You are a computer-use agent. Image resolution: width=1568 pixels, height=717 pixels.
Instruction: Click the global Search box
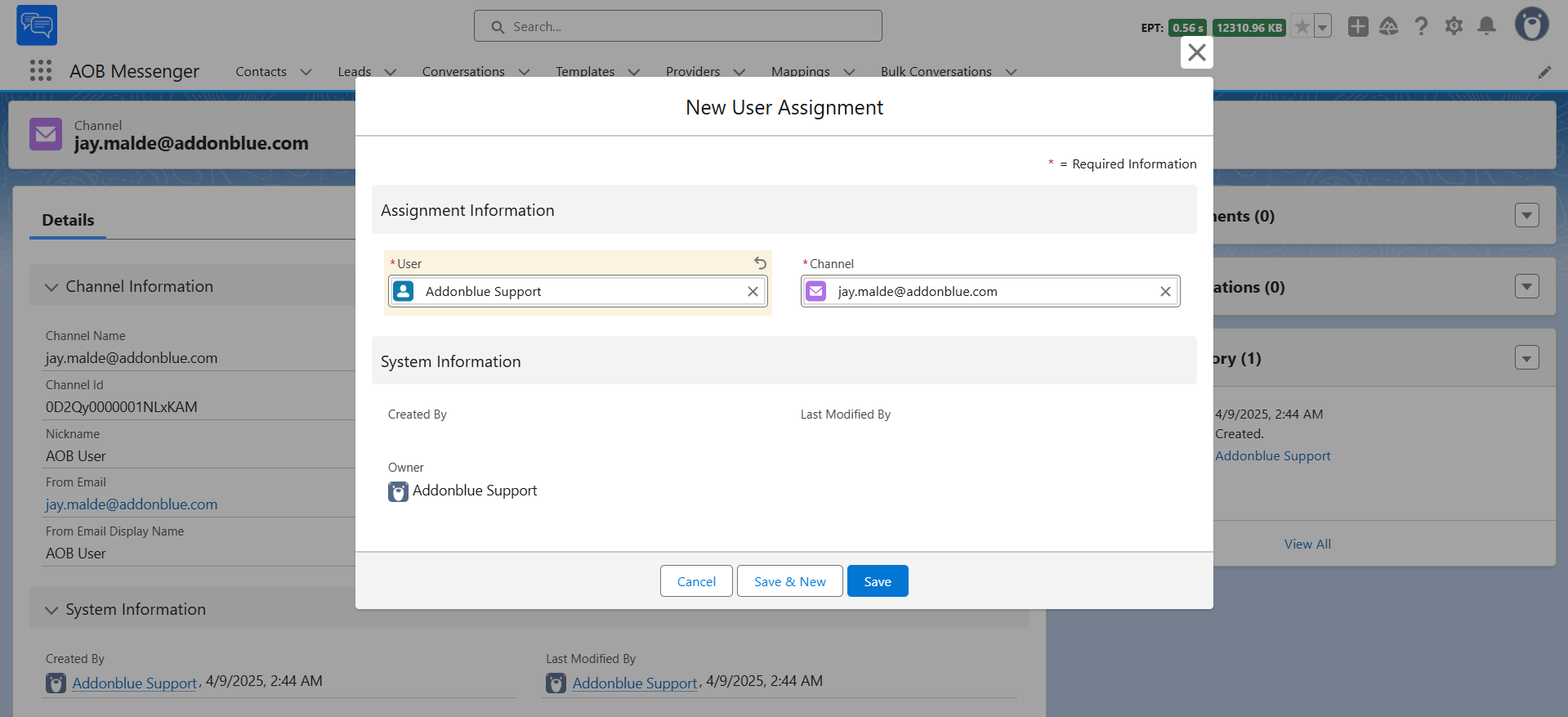[678, 26]
